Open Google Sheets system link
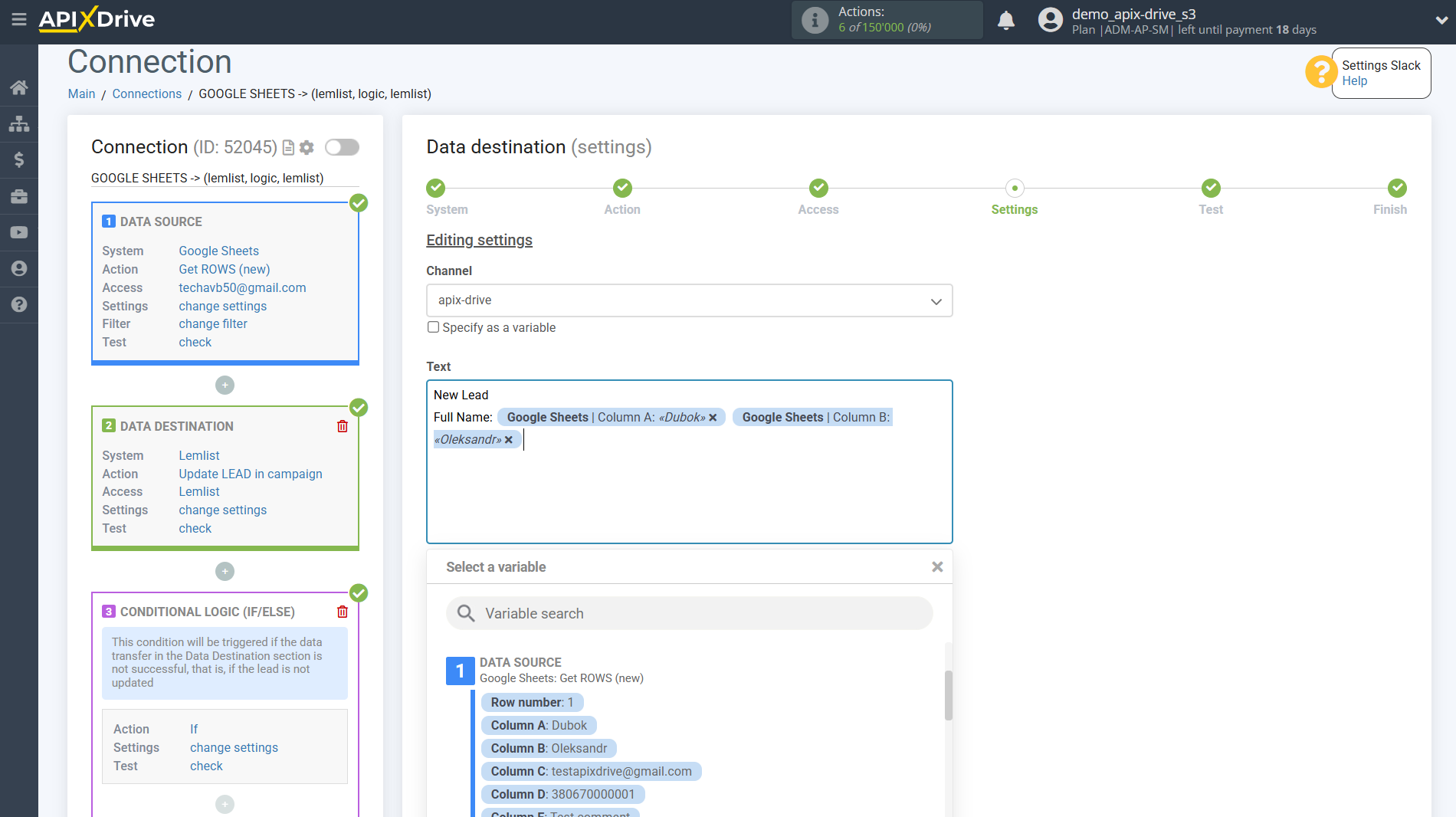Screen dimensions: 1456x817 click(x=218, y=251)
